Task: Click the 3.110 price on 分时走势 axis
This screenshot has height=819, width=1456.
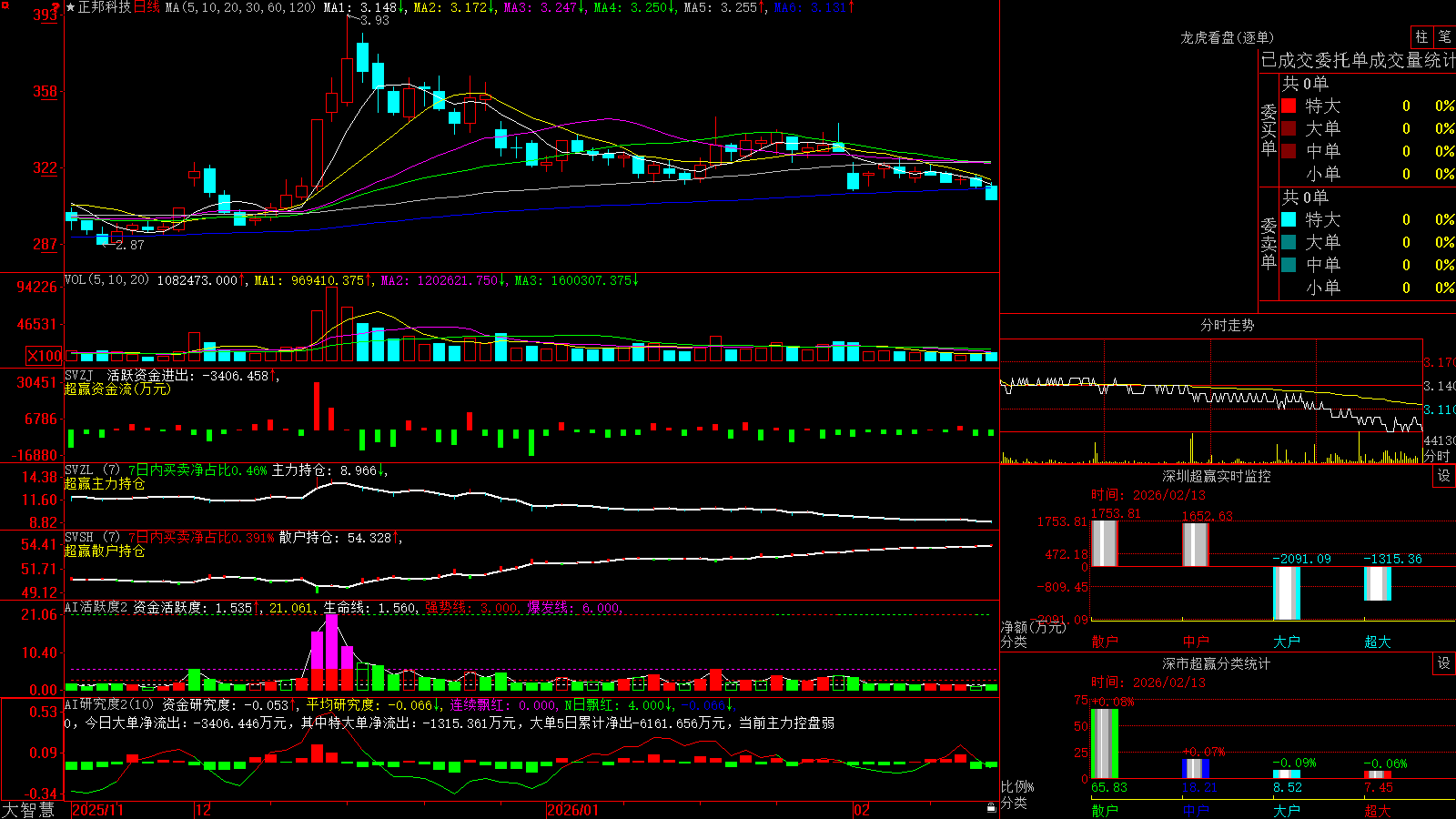Action: 1439,409
